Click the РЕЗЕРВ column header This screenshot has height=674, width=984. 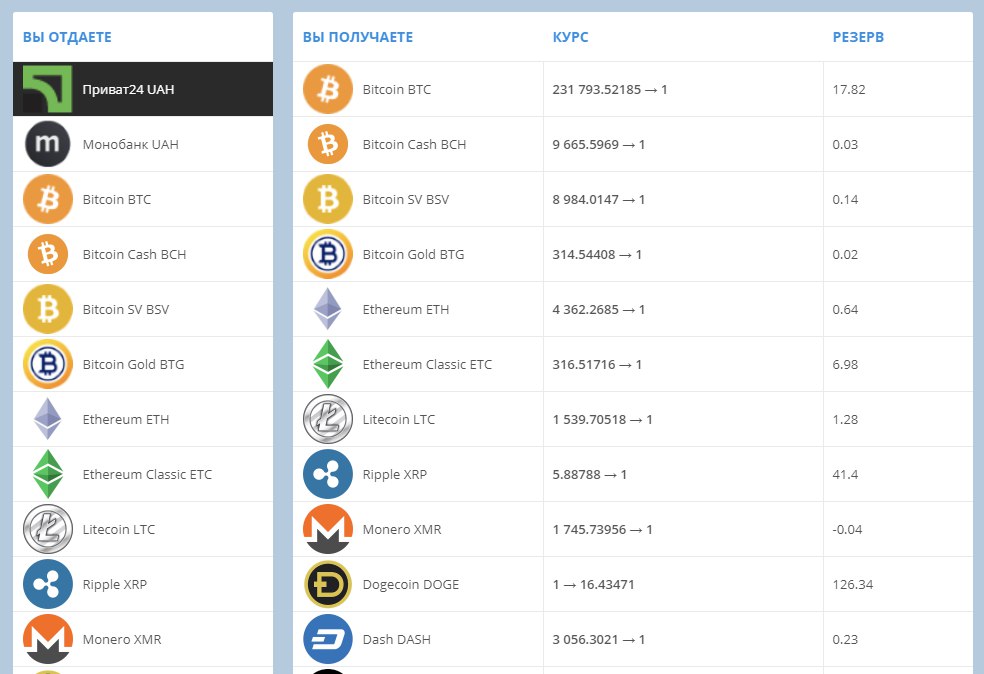(x=858, y=37)
